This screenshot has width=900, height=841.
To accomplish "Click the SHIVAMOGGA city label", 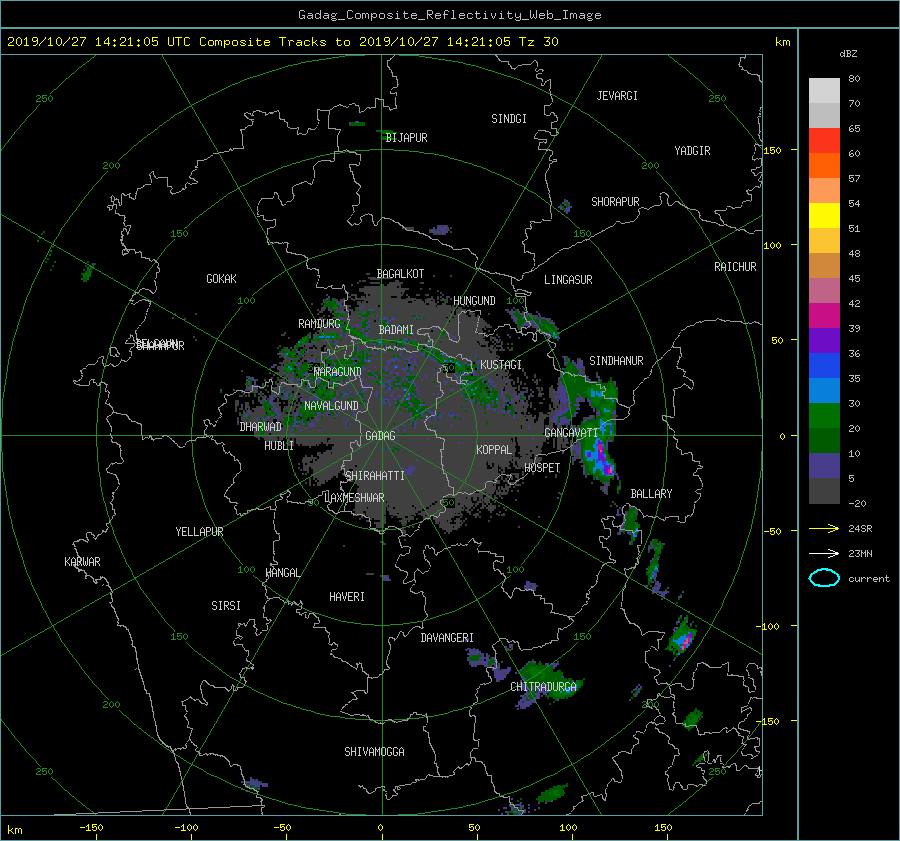I will pos(374,752).
